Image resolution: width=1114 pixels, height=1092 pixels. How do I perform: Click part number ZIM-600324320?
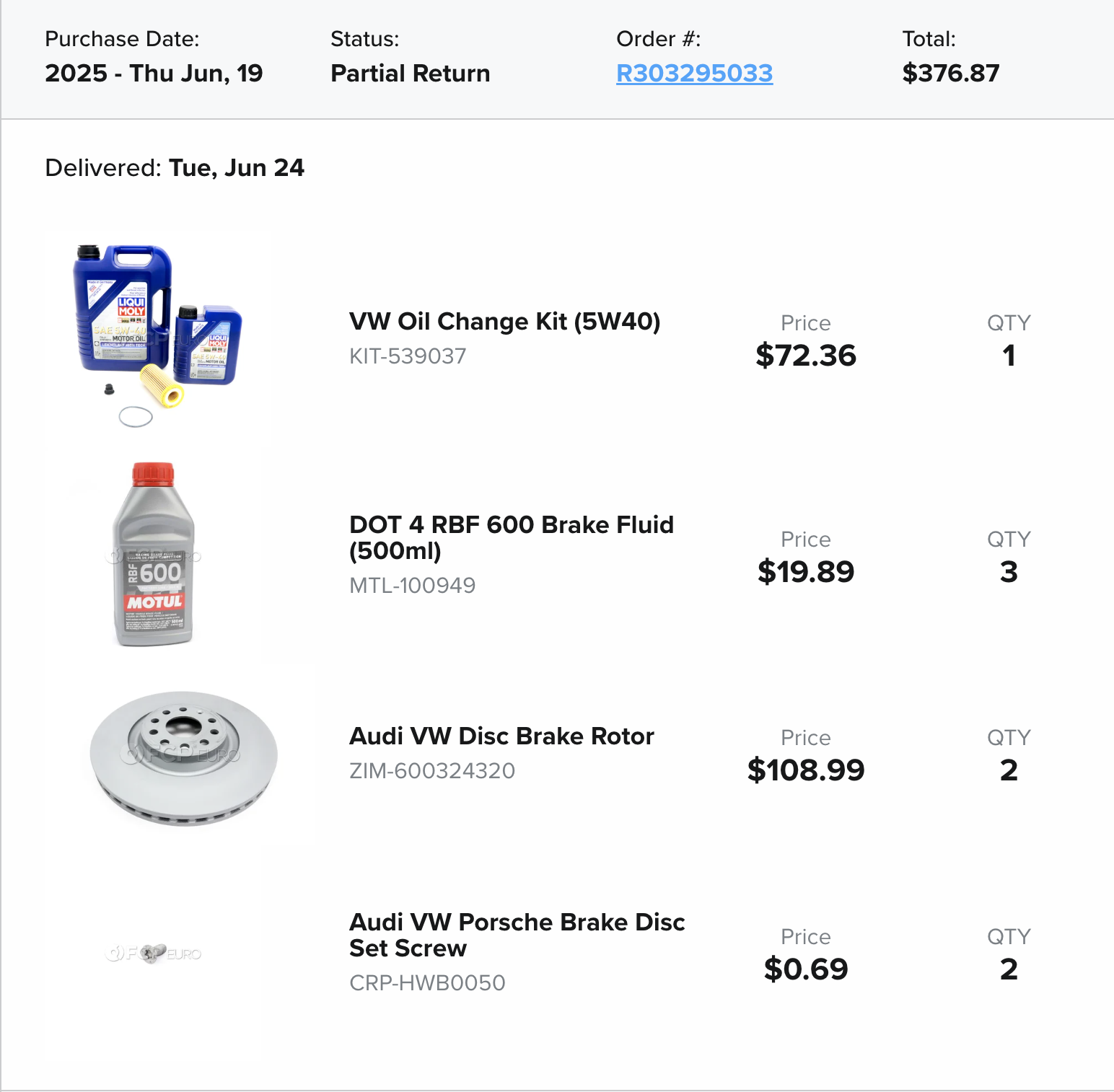[431, 770]
